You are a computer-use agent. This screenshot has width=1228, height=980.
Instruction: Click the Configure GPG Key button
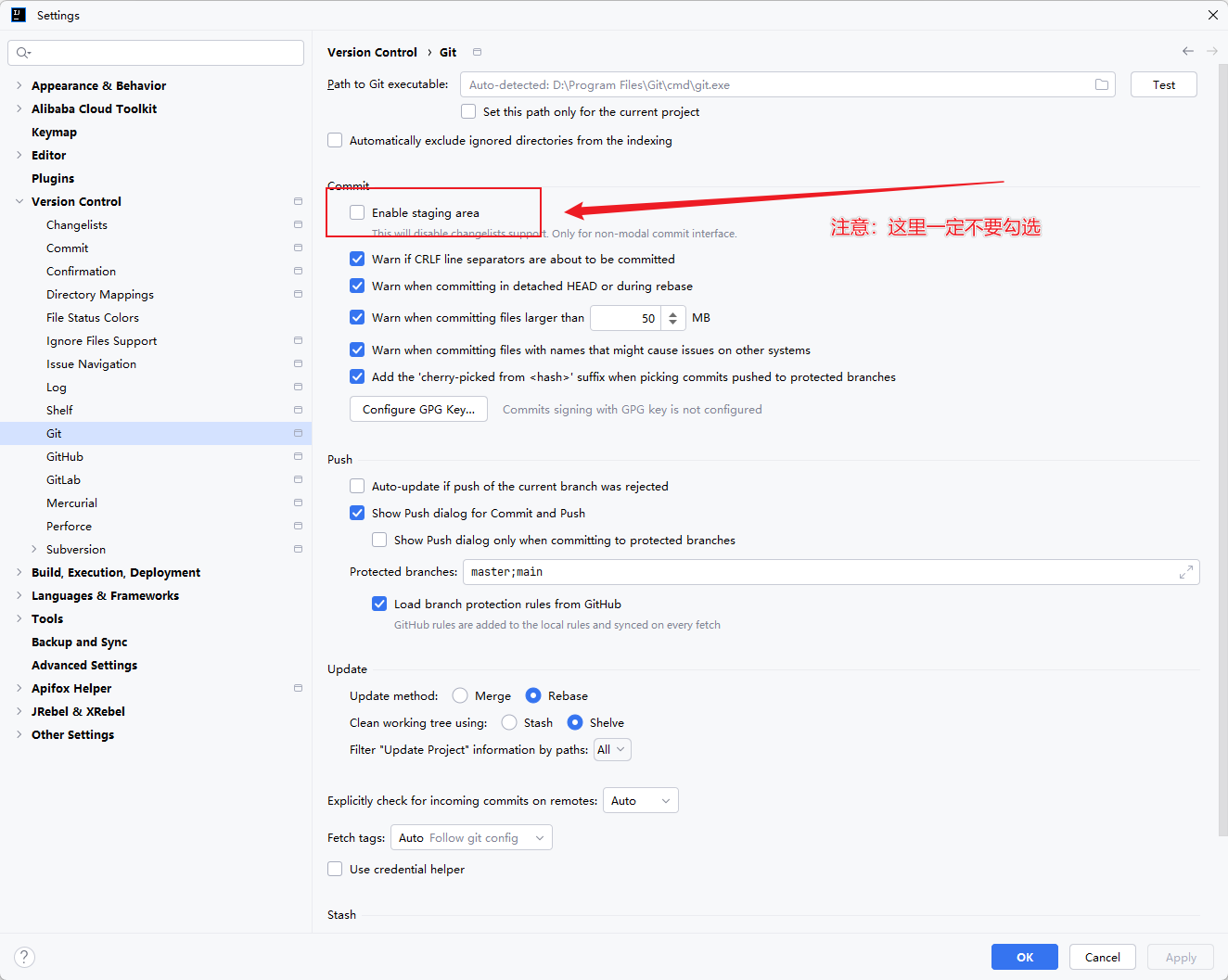(x=418, y=409)
